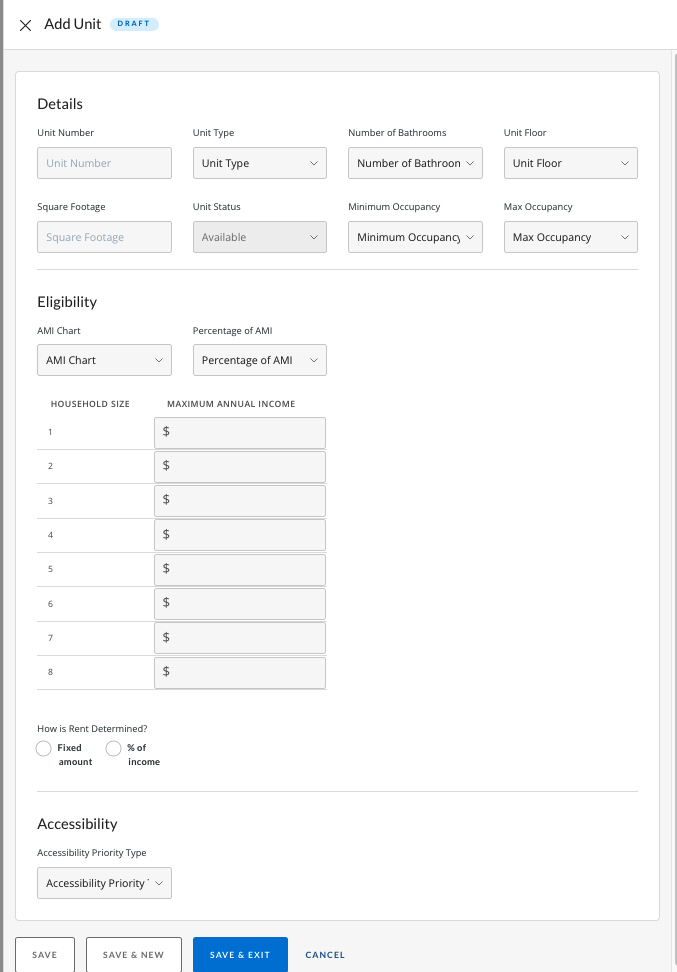Select the Fixed amount radio option
Viewport: 677px width, 972px height.
click(x=43, y=749)
